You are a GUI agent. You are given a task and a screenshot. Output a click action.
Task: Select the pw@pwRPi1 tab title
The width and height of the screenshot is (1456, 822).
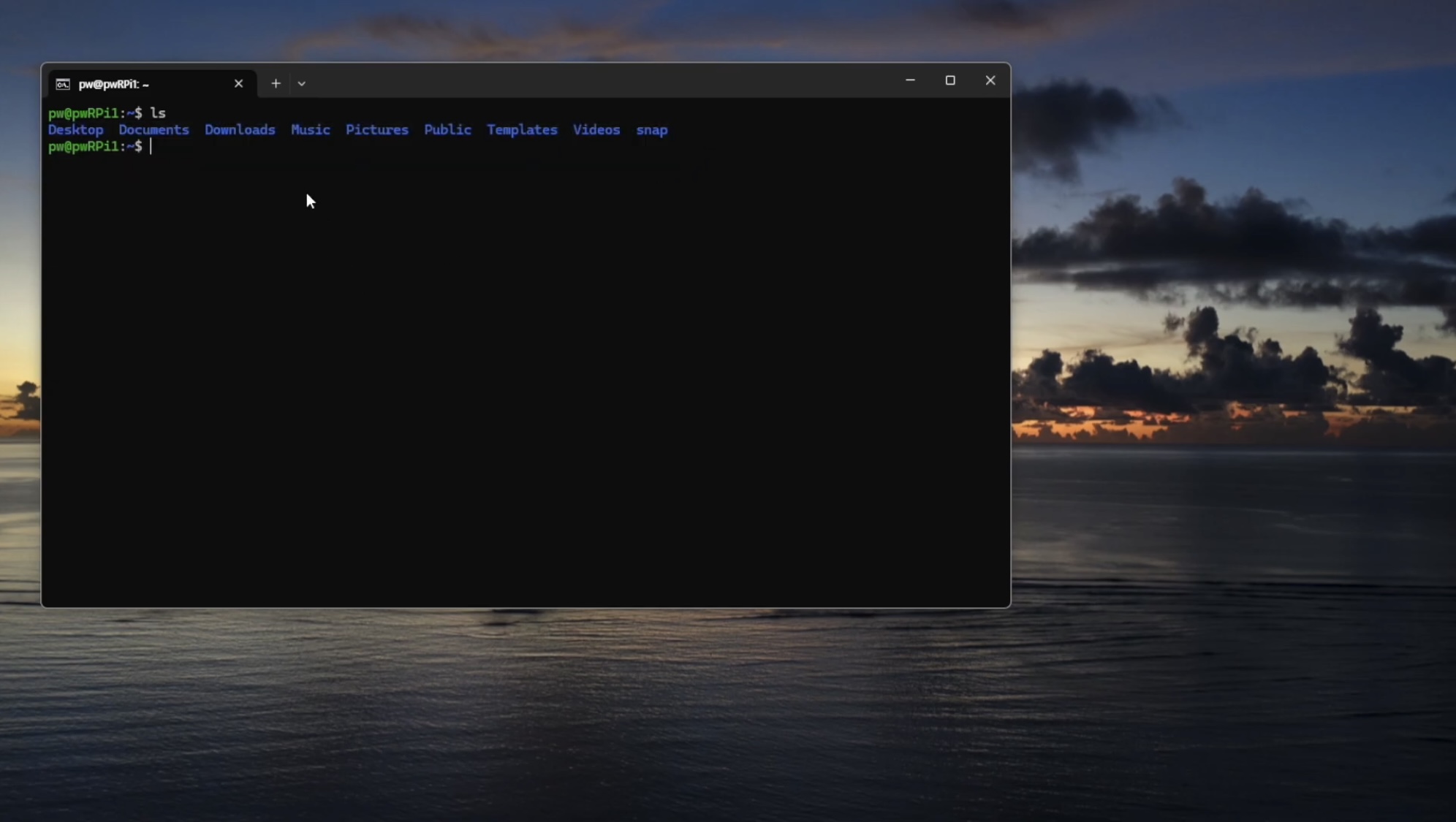pos(114,84)
